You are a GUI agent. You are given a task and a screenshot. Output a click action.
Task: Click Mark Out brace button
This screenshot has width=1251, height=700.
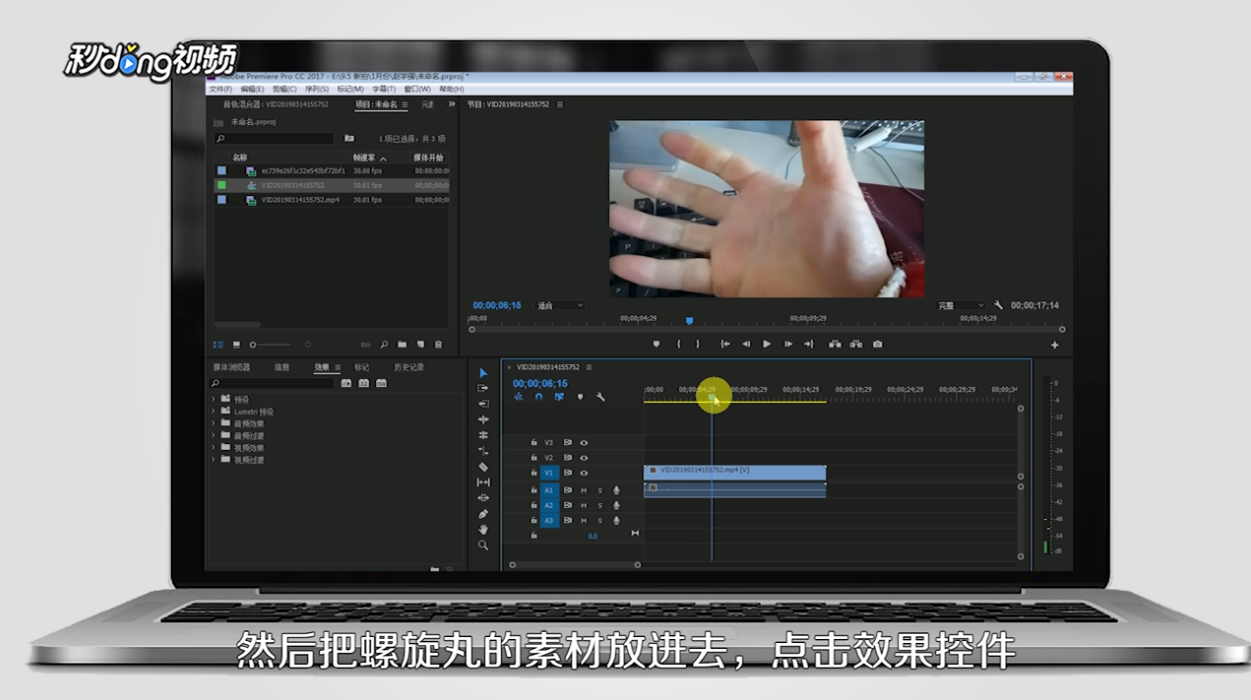[698, 344]
